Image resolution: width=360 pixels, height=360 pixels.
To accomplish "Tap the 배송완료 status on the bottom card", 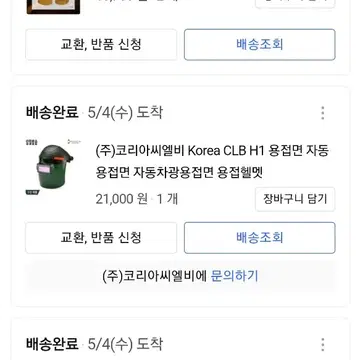I will point(52,344).
